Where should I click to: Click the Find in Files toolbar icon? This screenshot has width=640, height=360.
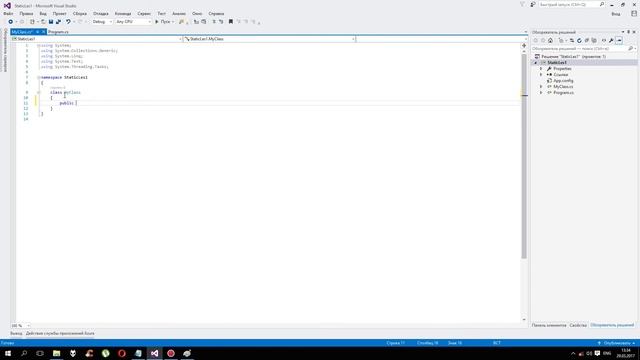(182, 22)
